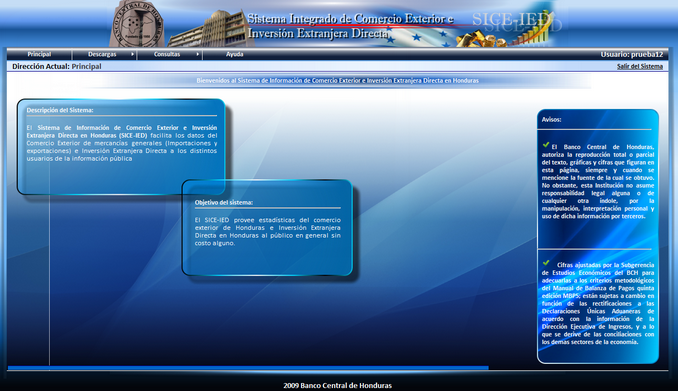
Task: Click the 'Objetivo del sistema:' heading
Action: [x=224, y=202]
